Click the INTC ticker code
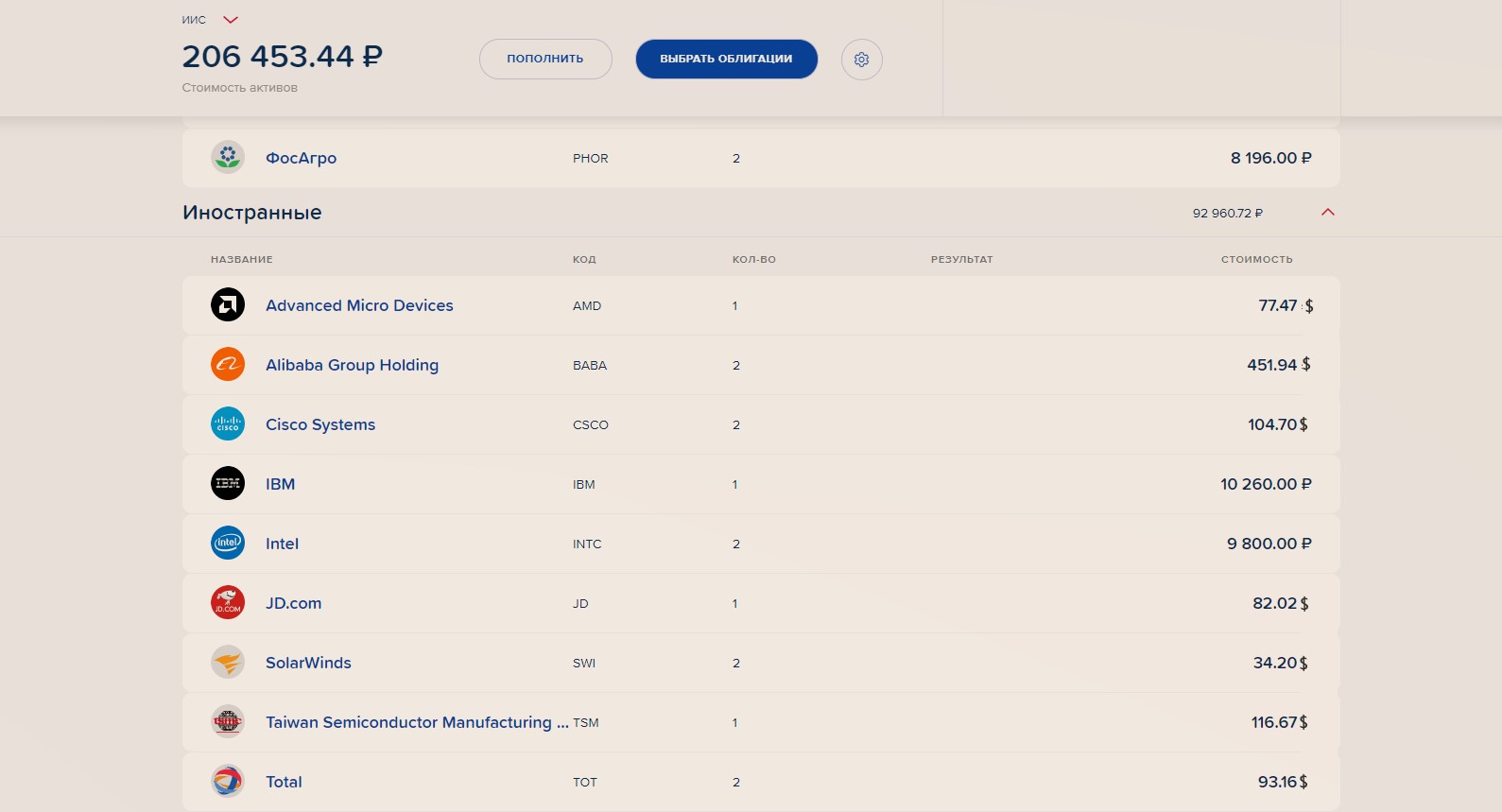The width and height of the screenshot is (1502, 812). (587, 544)
